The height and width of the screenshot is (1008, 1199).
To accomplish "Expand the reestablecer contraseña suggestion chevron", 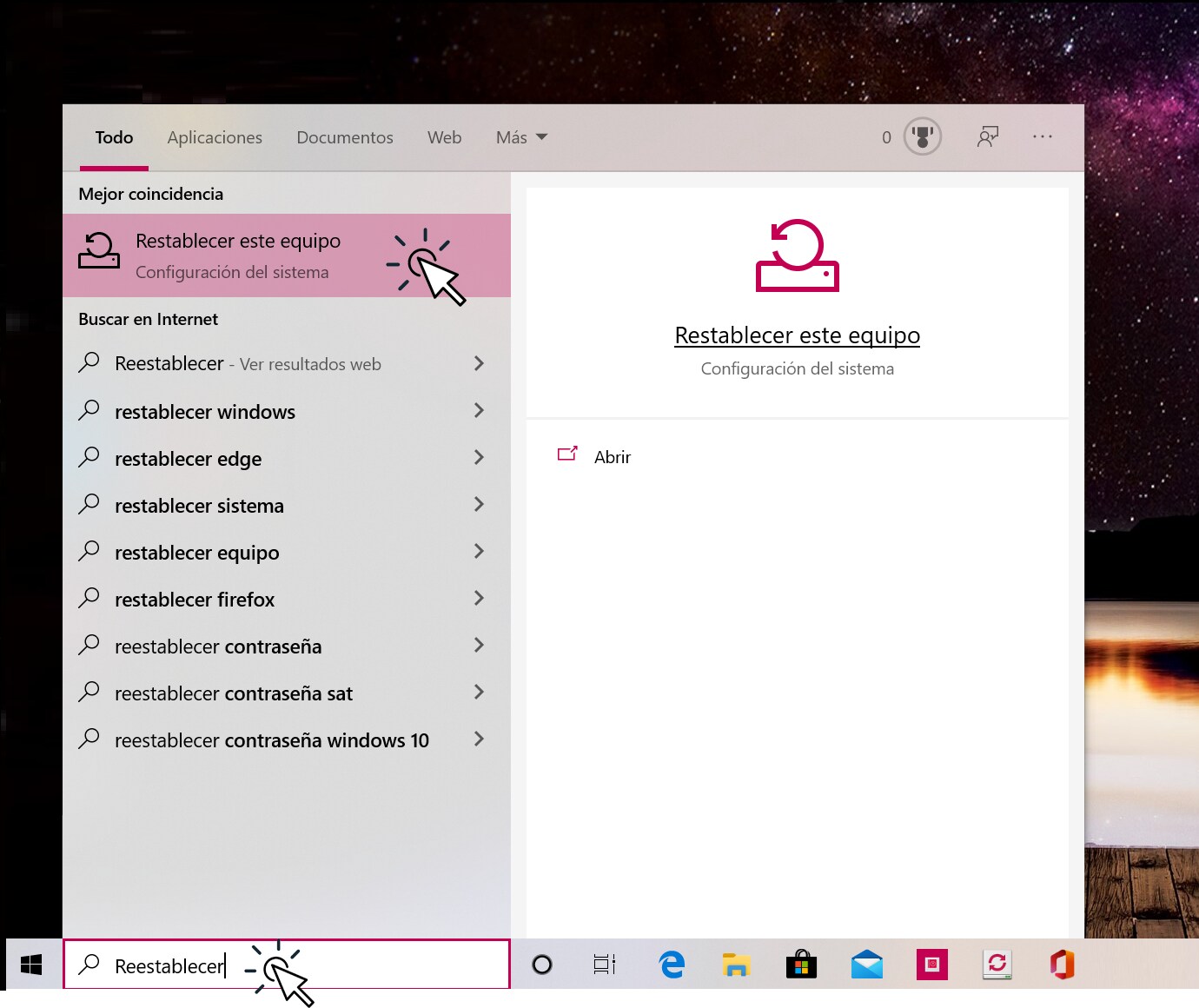I will pyautogui.click(x=479, y=646).
